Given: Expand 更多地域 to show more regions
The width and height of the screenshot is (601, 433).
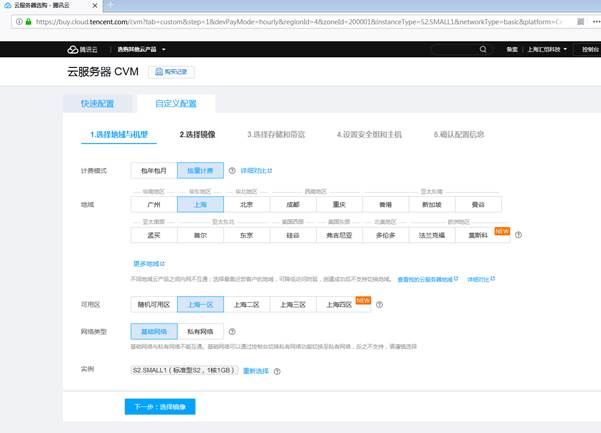Looking at the screenshot, I should tap(147, 263).
